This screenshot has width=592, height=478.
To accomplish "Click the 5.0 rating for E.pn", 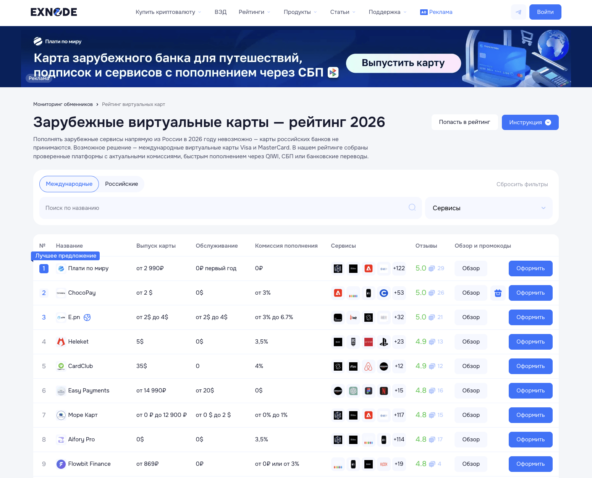I will [x=421, y=317].
